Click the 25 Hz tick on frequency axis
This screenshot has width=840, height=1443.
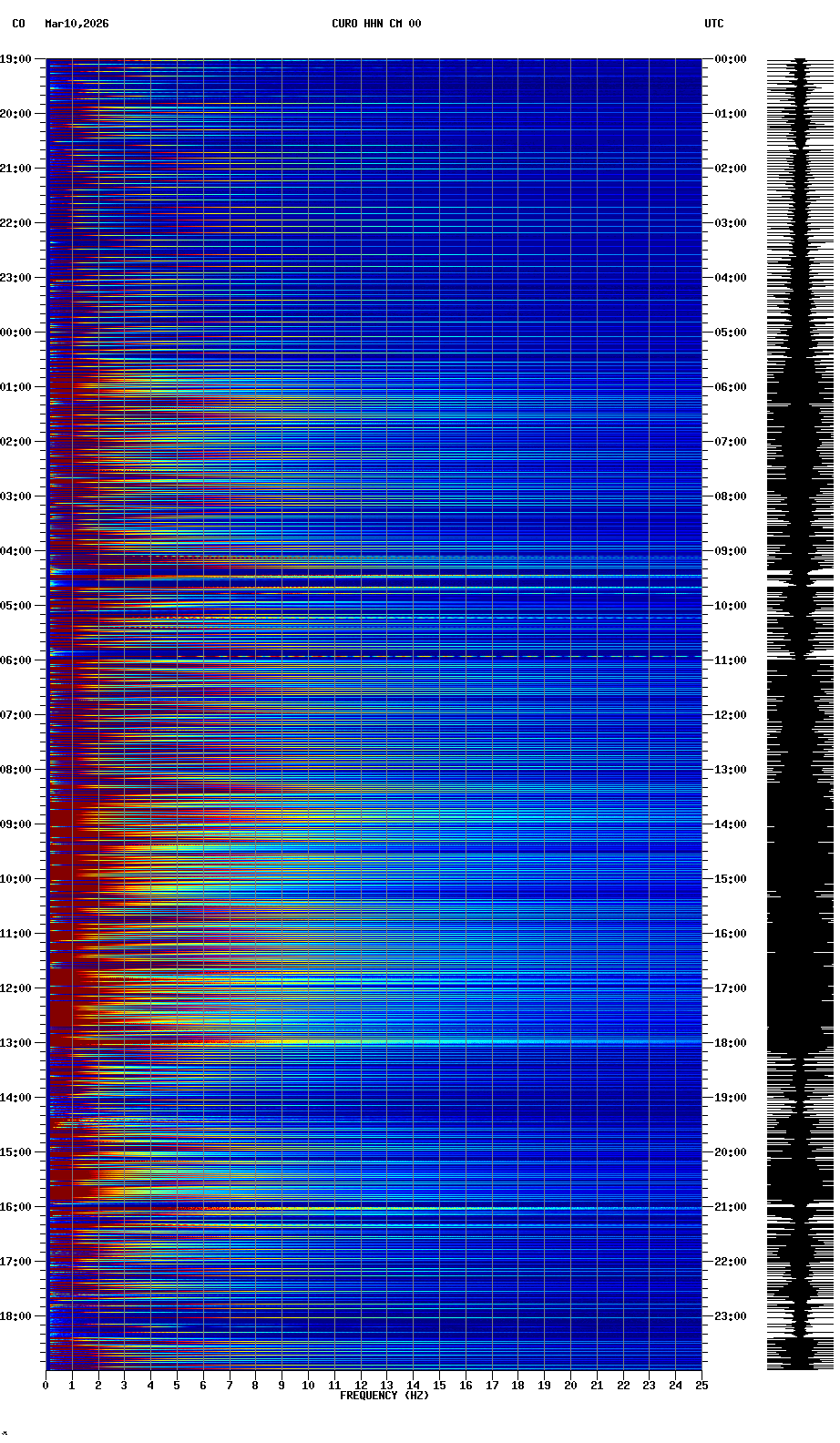click(702, 1386)
